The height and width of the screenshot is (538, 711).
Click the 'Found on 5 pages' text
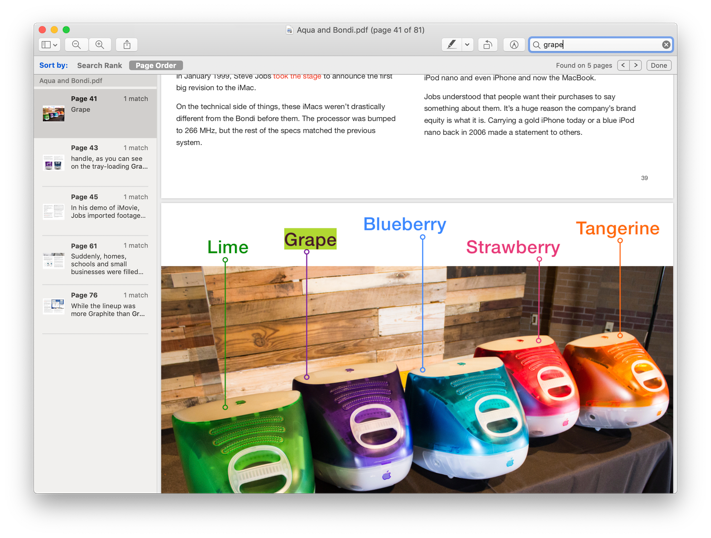coord(584,65)
